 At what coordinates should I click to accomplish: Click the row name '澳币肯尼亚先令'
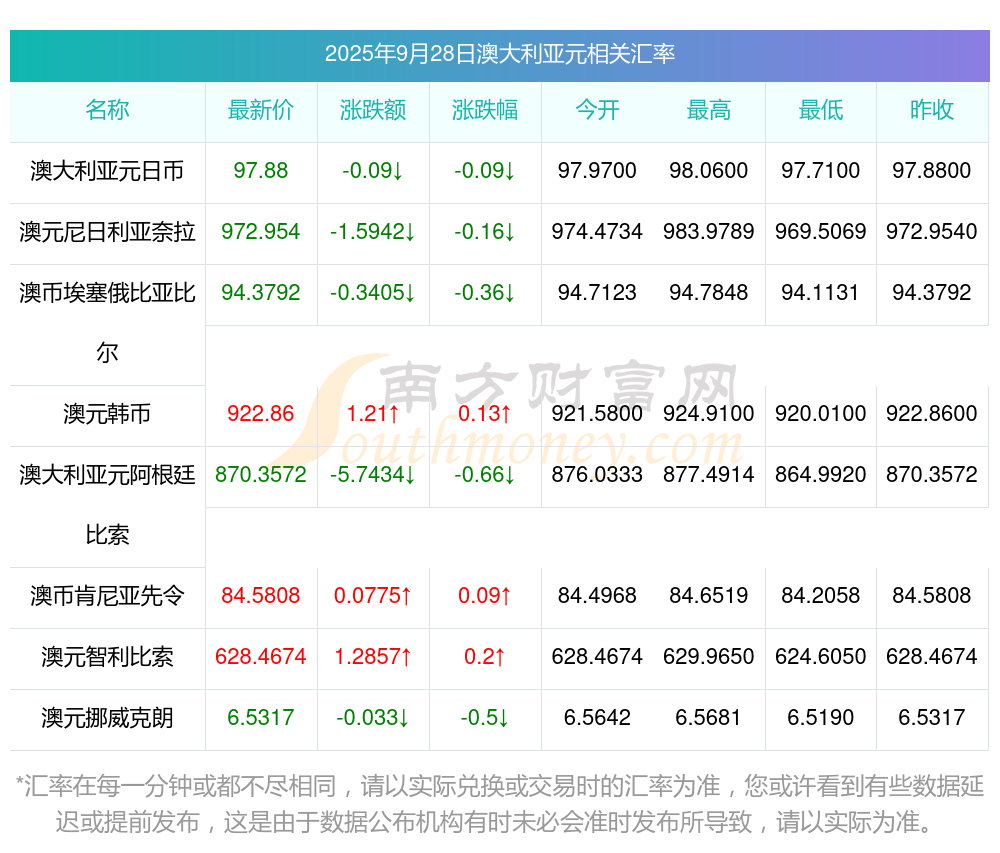pos(107,596)
